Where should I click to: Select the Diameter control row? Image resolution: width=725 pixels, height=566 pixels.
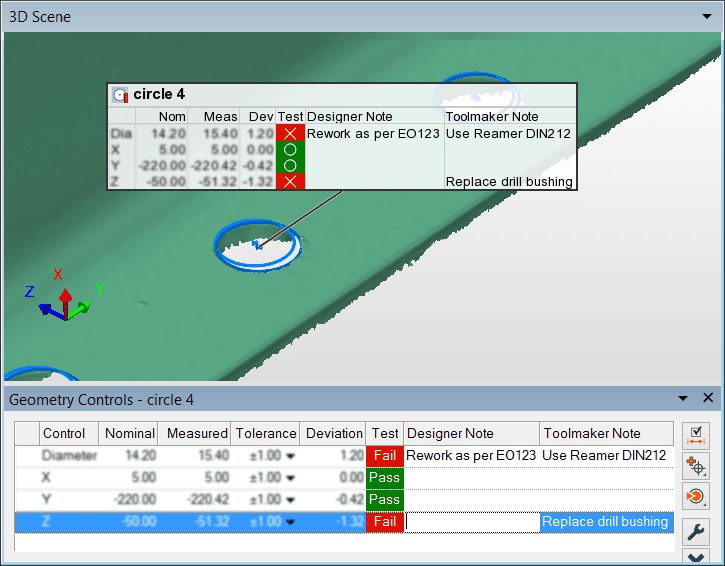click(x=69, y=456)
